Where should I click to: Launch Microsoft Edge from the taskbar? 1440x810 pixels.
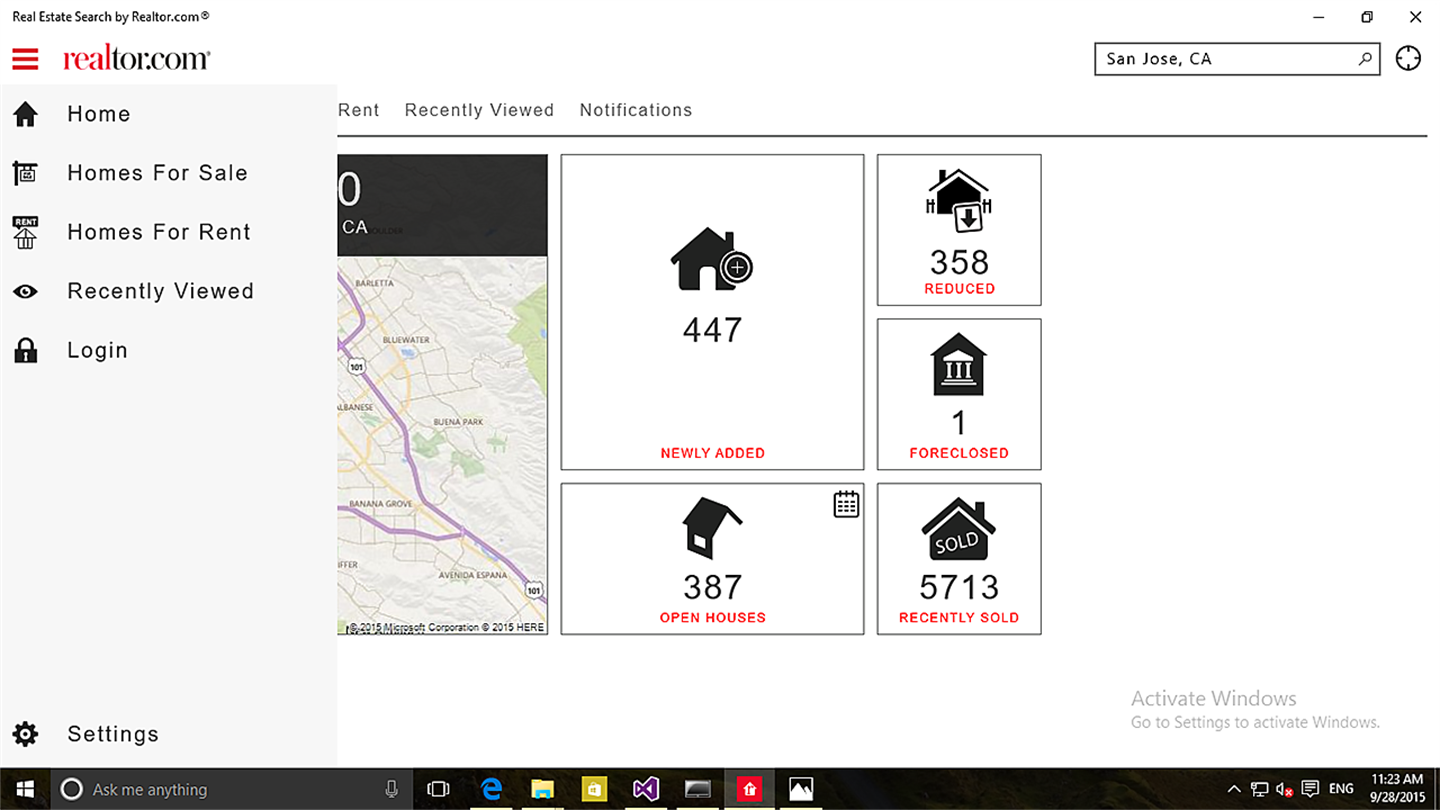tap(490, 789)
